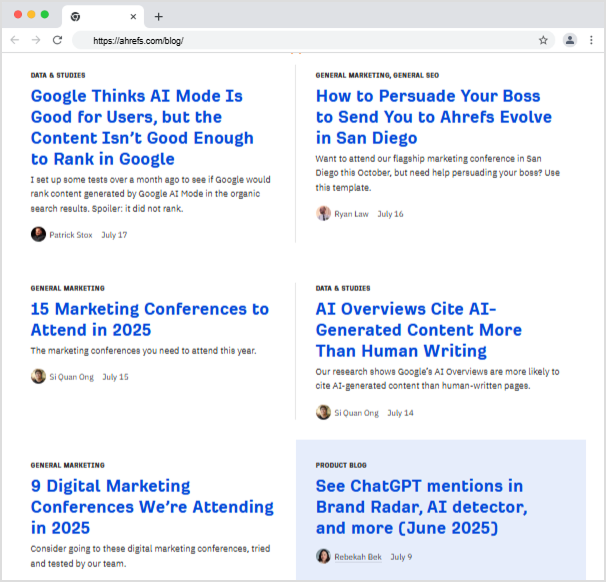Open the Data & Studies category above Google Thinks AI Mode
Image resolution: width=606 pixels, height=582 pixels.
click(x=58, y=75)
